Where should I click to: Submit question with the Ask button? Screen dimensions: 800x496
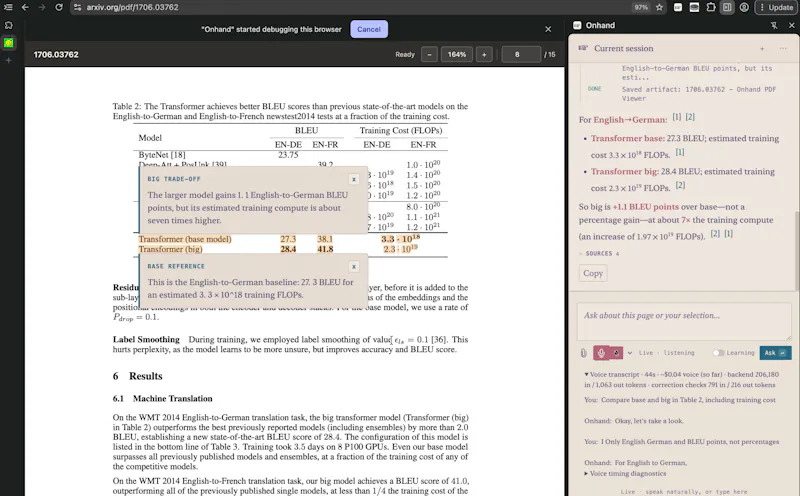[x=776, y=353]
